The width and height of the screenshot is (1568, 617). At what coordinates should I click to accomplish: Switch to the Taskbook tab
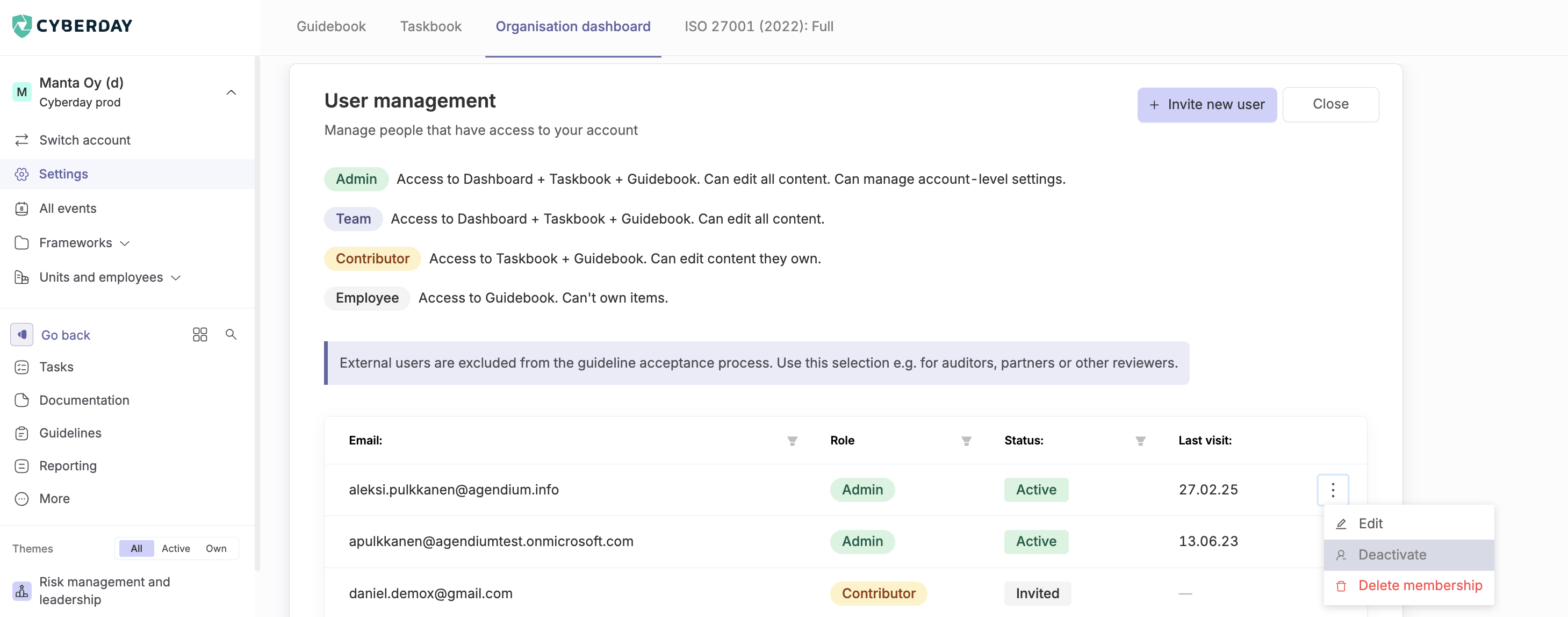[431, 26]
